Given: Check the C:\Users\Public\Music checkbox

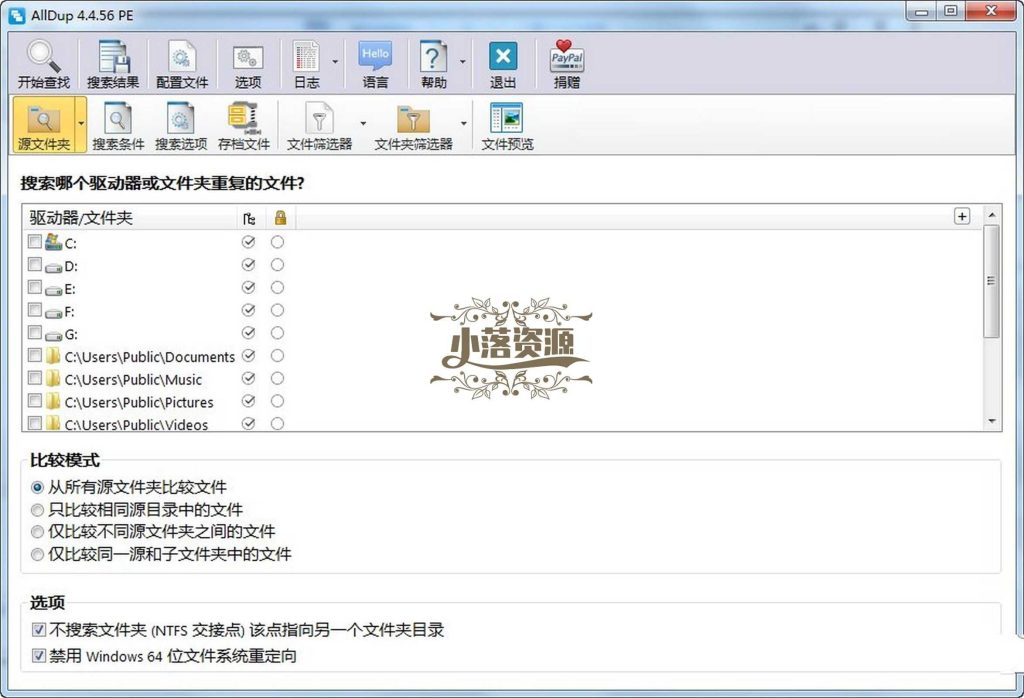Looking at the screenshot, I should pos(35,378).
